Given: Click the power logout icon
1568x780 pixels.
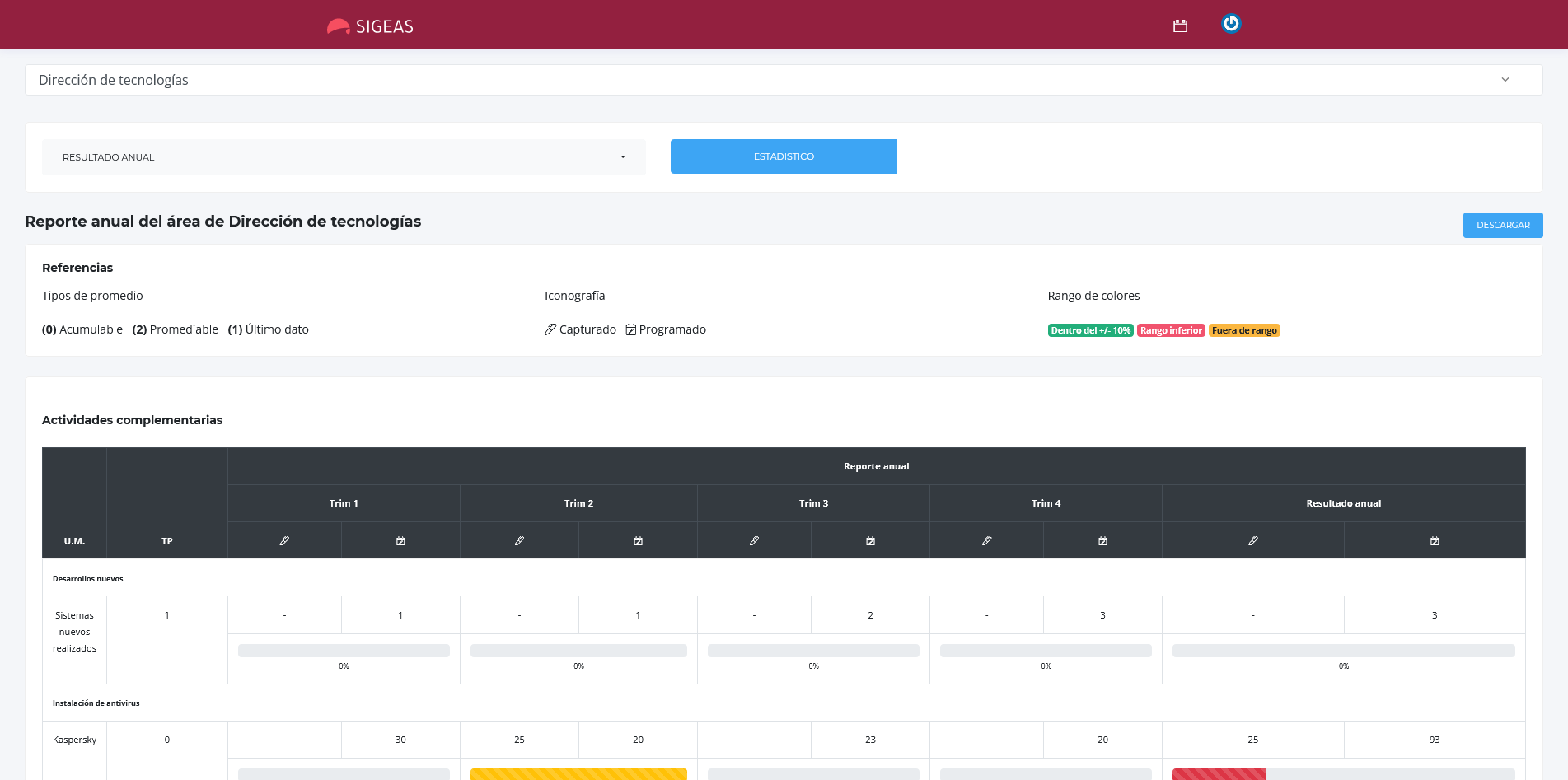Looking at the screenshot, I should pos(1231,24).
